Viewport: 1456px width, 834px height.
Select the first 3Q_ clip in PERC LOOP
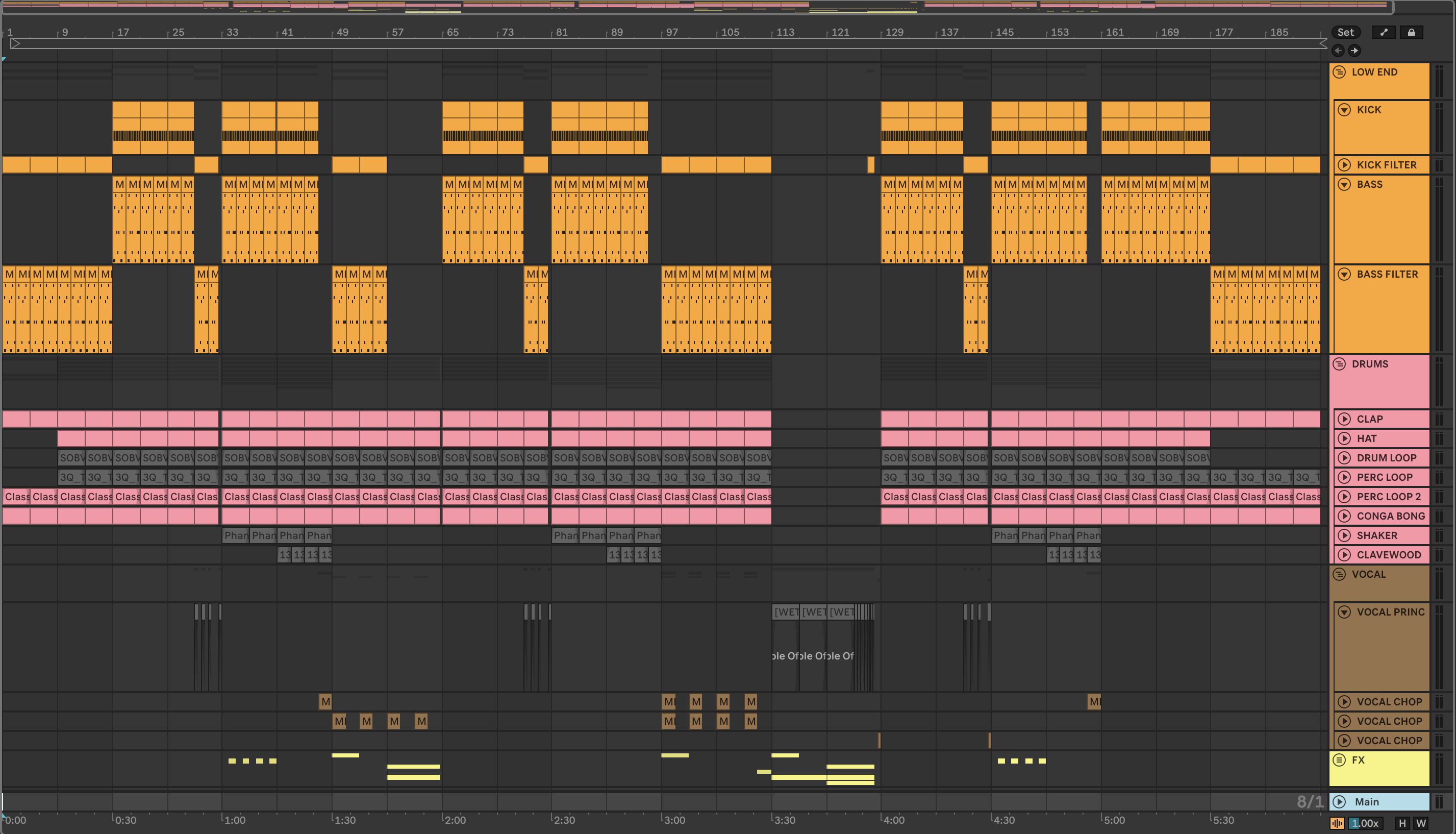click(71, 477)
